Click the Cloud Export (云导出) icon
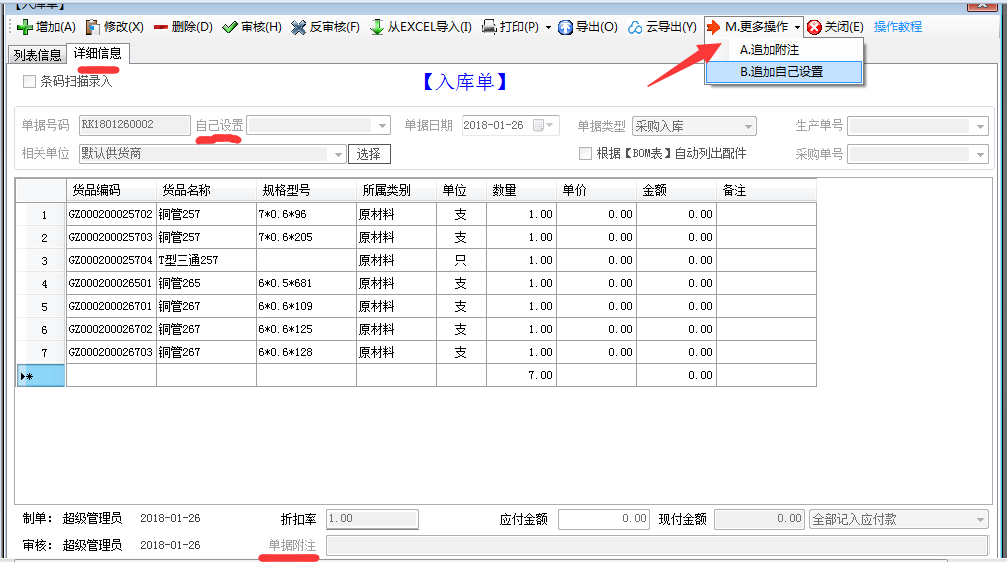 click(x=635, y=27)
